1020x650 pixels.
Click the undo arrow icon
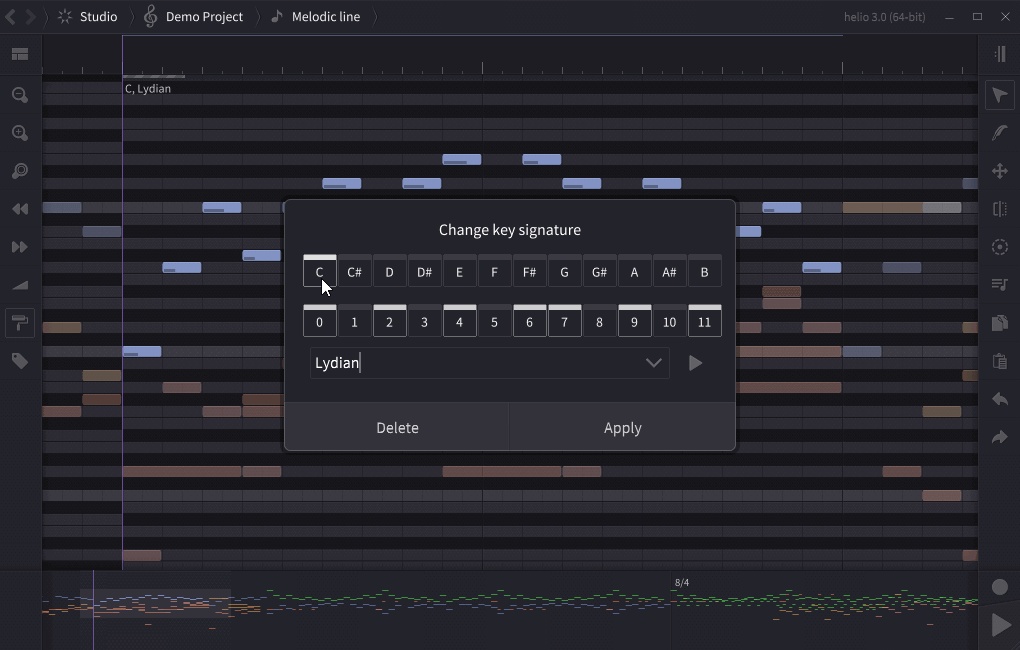pyautogui.click(x=1000, y=399)
